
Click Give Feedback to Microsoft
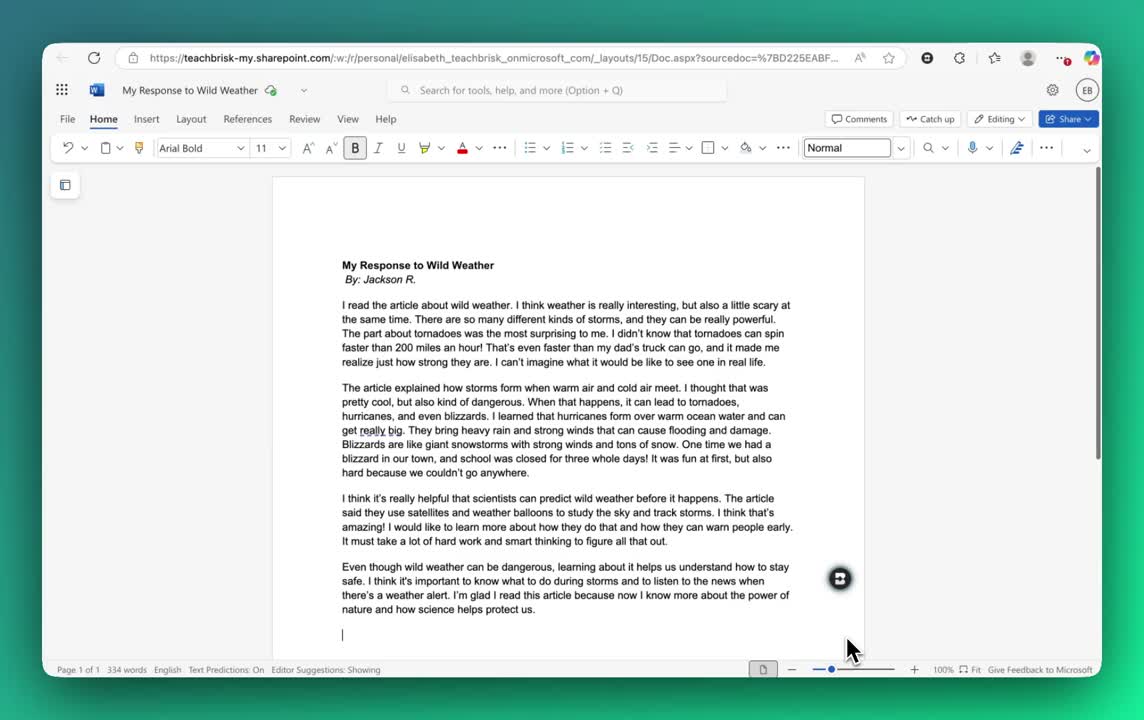1040,670
